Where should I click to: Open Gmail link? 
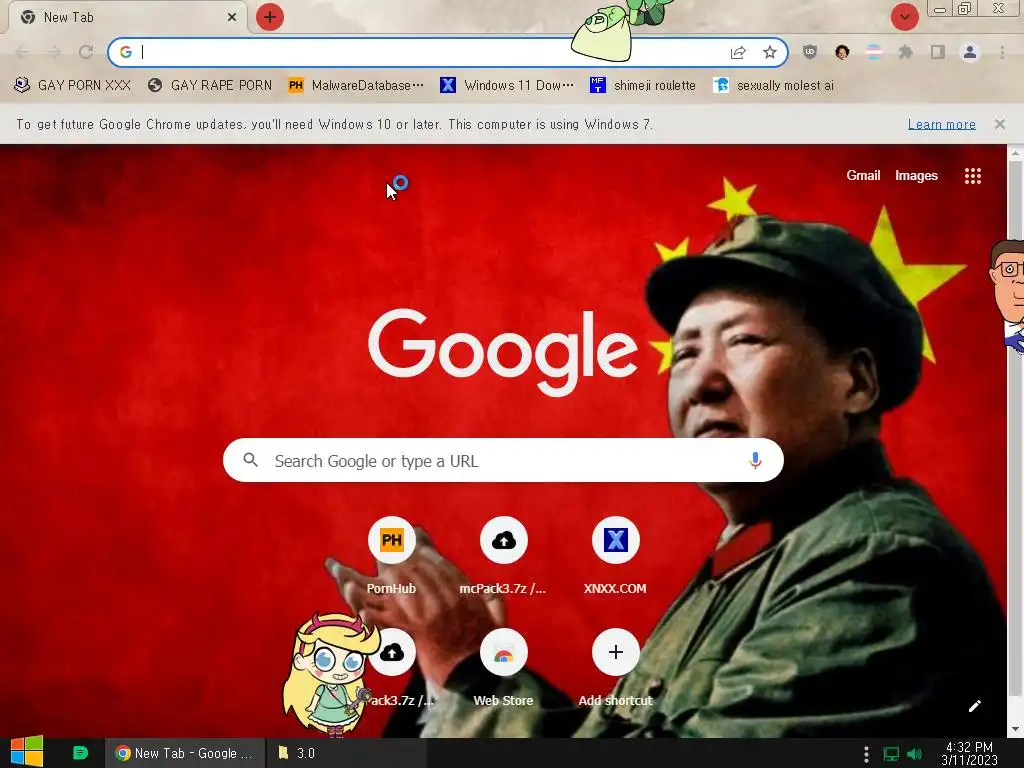tap(863, 175)
